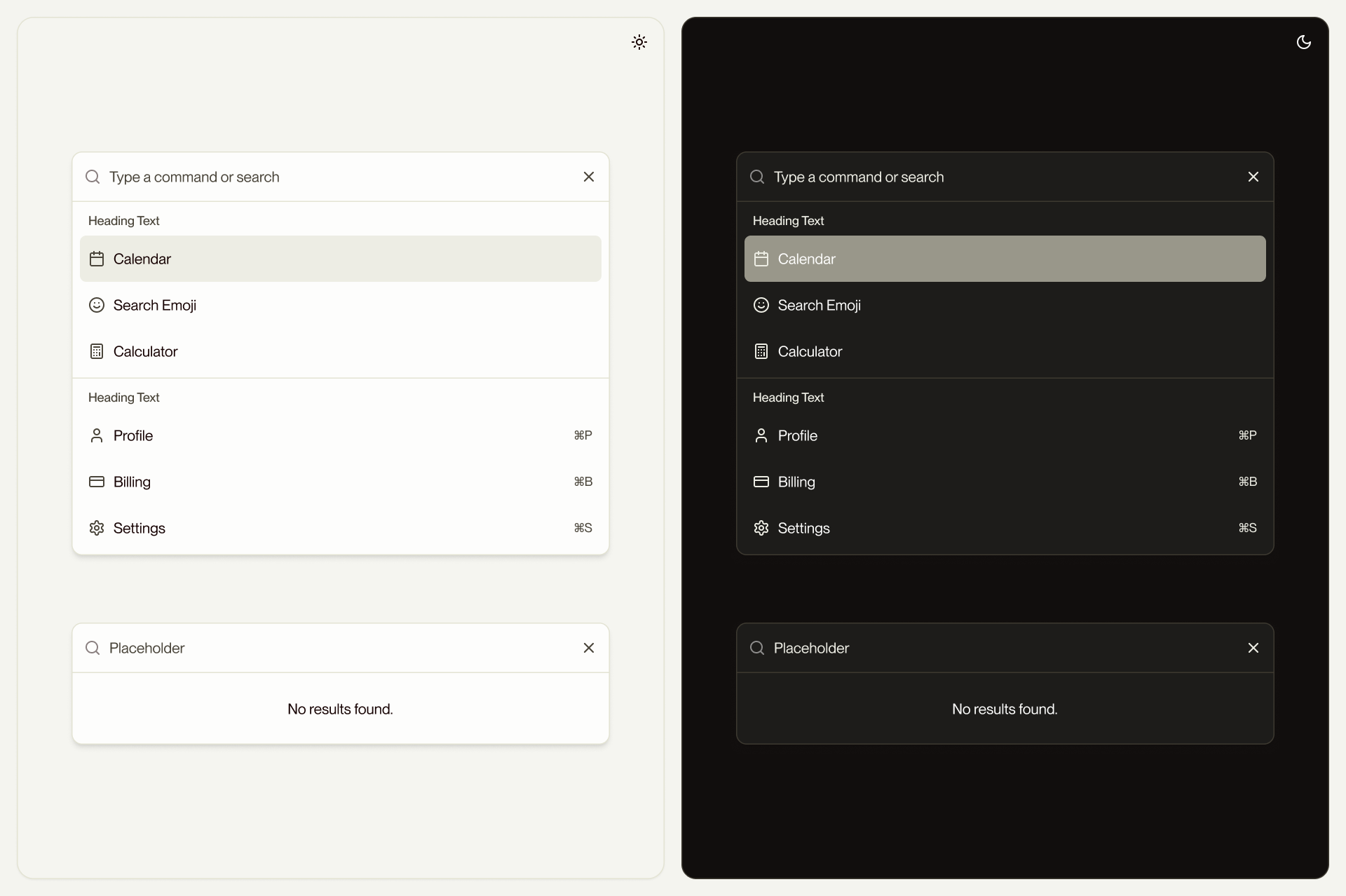Choose Search Emoji text in light palette
The image size is (1346, 896).
(x=155, y=306)
